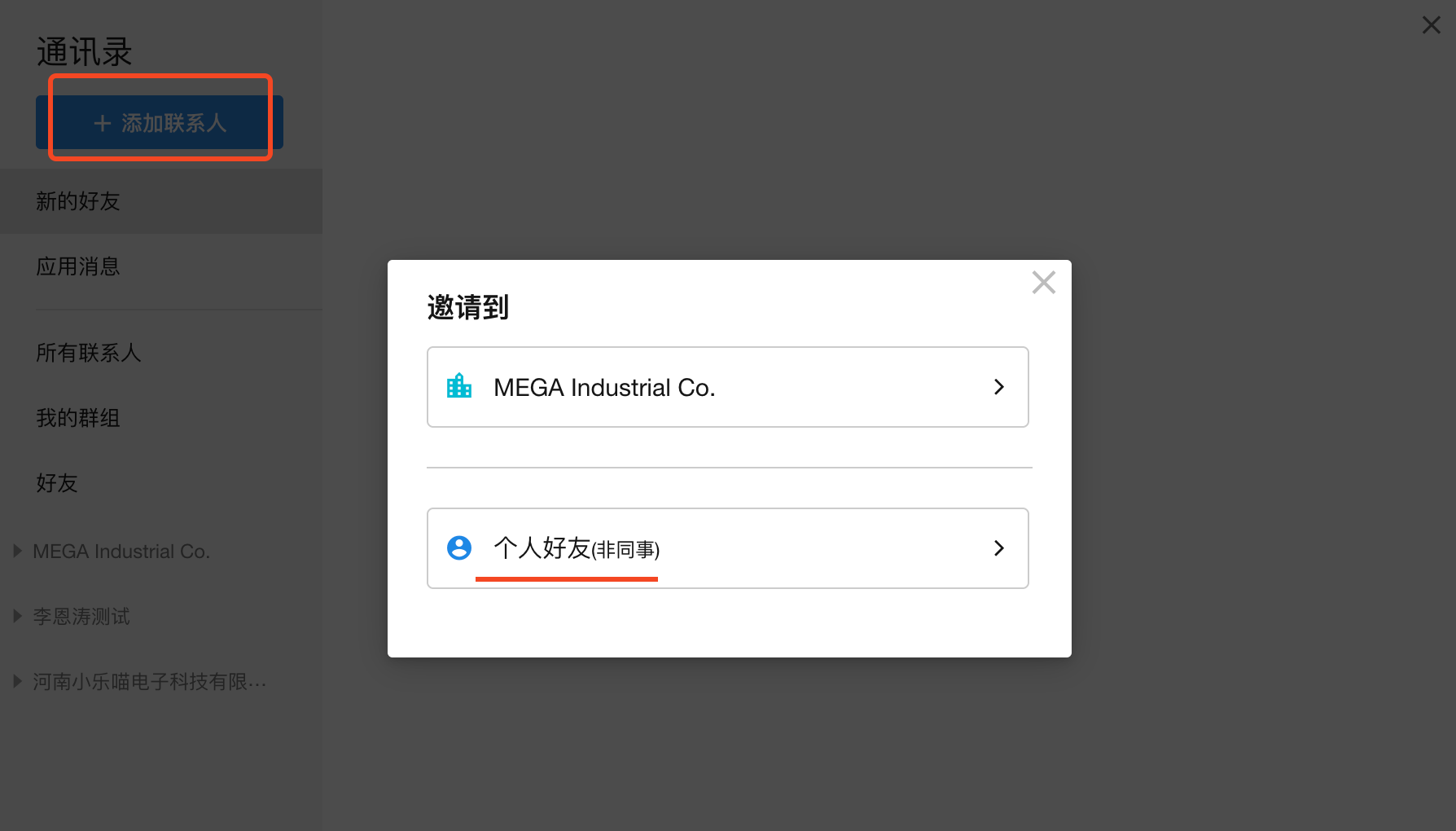Click chevron arrow on MEGA Industrial Co. option
The image size is (1456, 831).
tap(999, 387)
